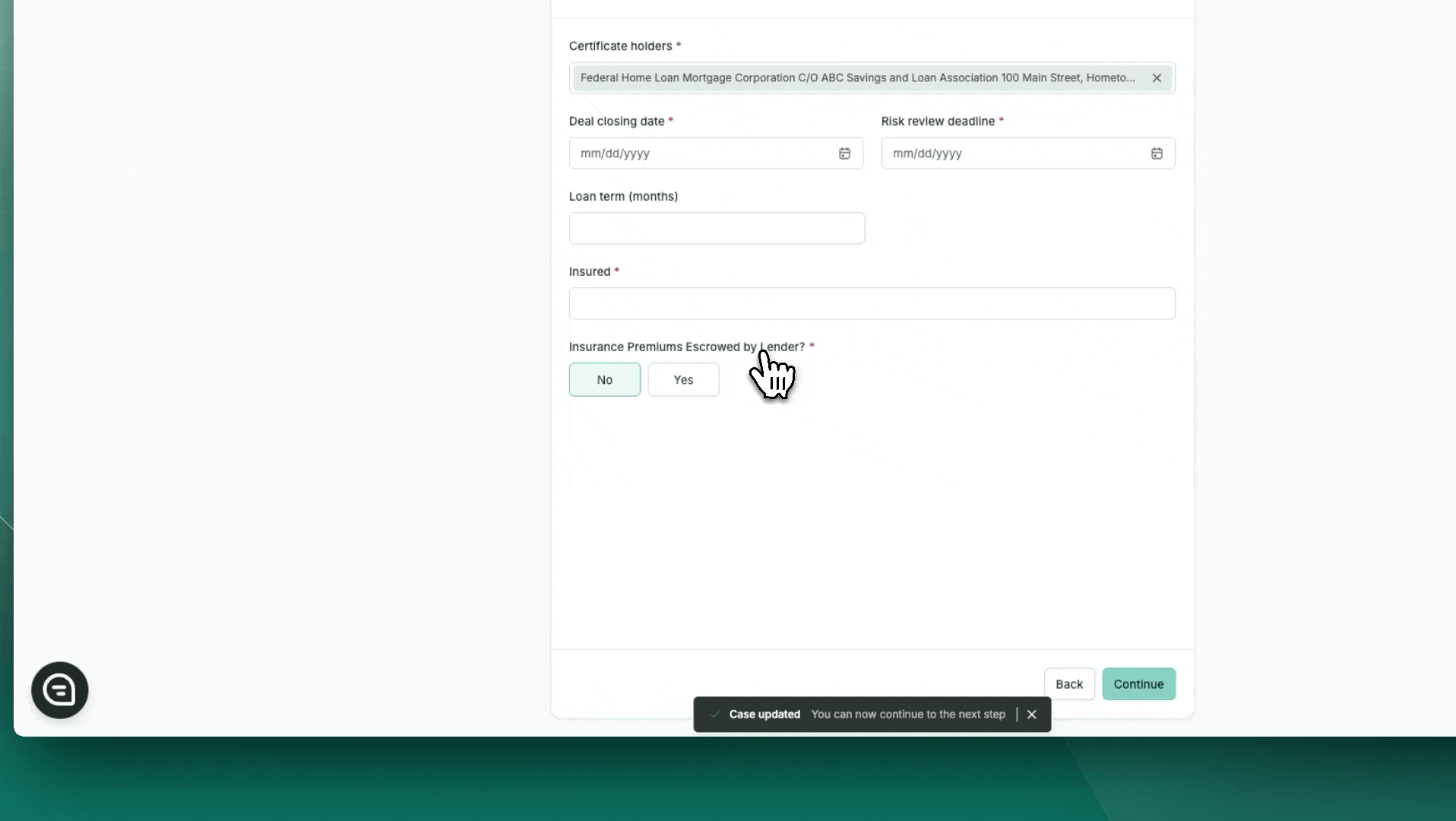
Task: Click the Federal Home Loan Mortgage Corporation chip
Action: 857,78
